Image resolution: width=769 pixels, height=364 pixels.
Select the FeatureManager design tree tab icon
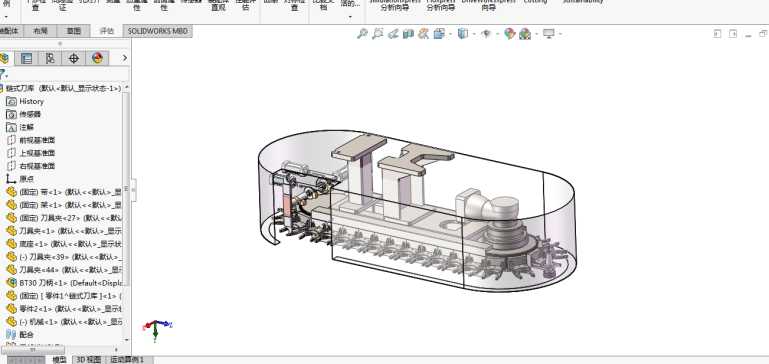[x=4, y=58]
